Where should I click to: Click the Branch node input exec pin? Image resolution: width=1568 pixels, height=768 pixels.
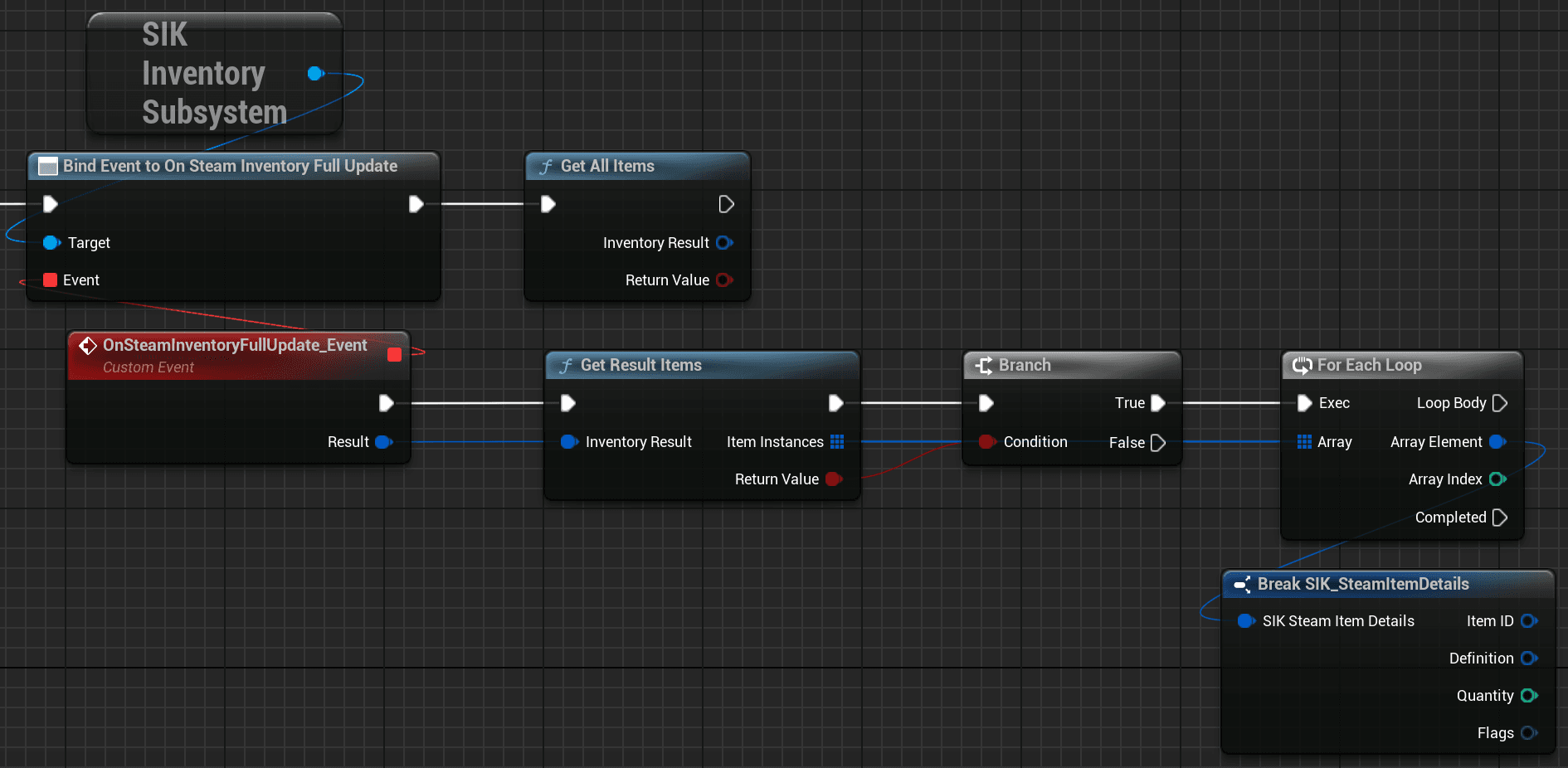pyautogui.click(x=986, y=403)
